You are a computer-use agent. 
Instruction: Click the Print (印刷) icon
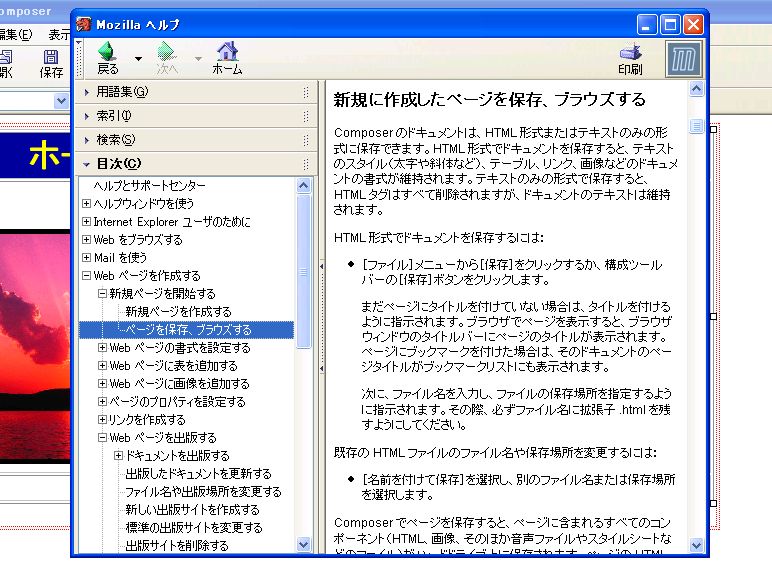[x=630, y=51]
